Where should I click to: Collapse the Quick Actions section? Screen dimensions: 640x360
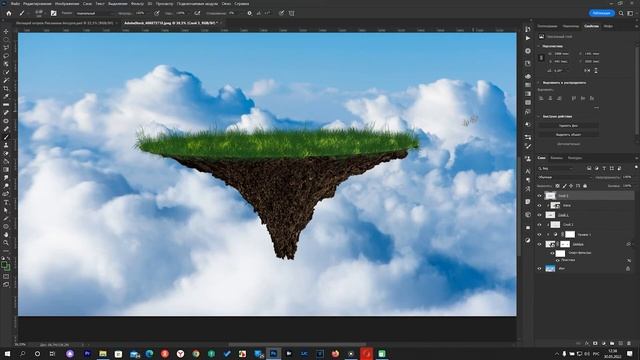(539, 116)
